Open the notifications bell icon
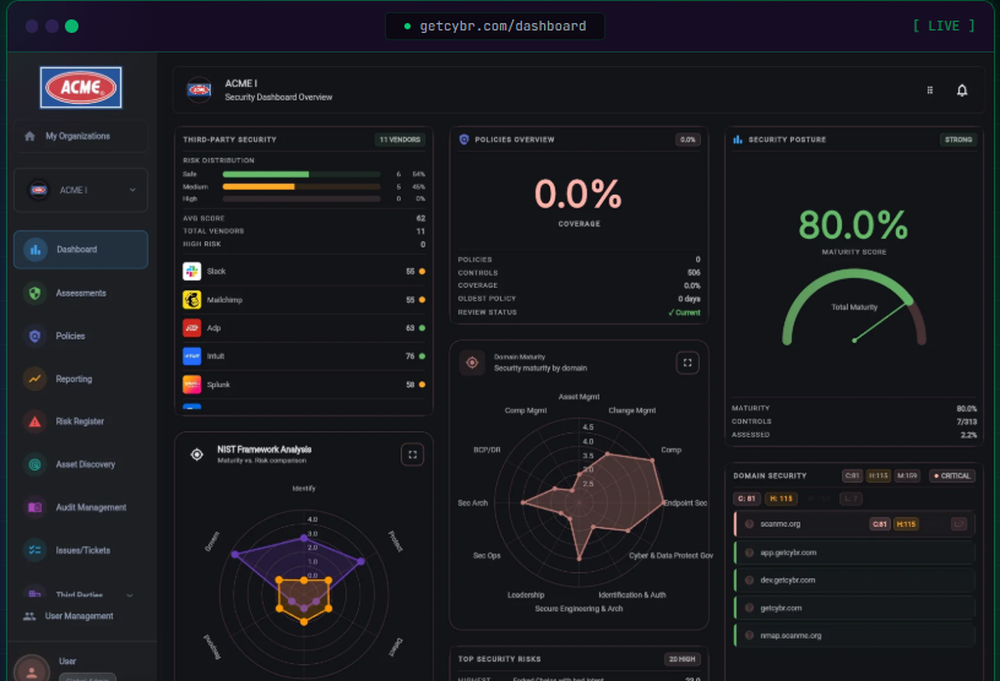This screenshot has width=1000, height=681. [962, 91]
